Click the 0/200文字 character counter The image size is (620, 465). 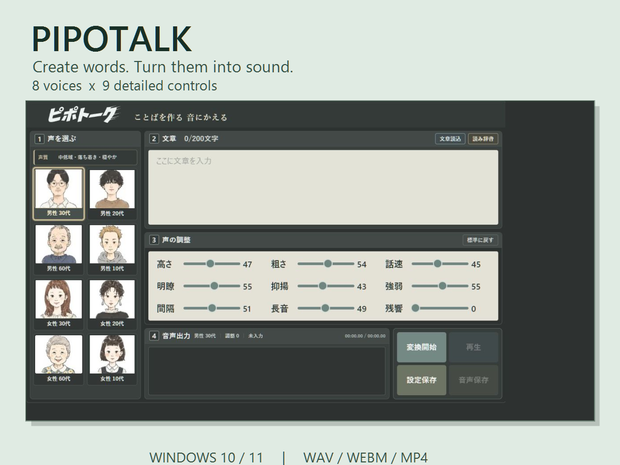[x=201, y=139]
